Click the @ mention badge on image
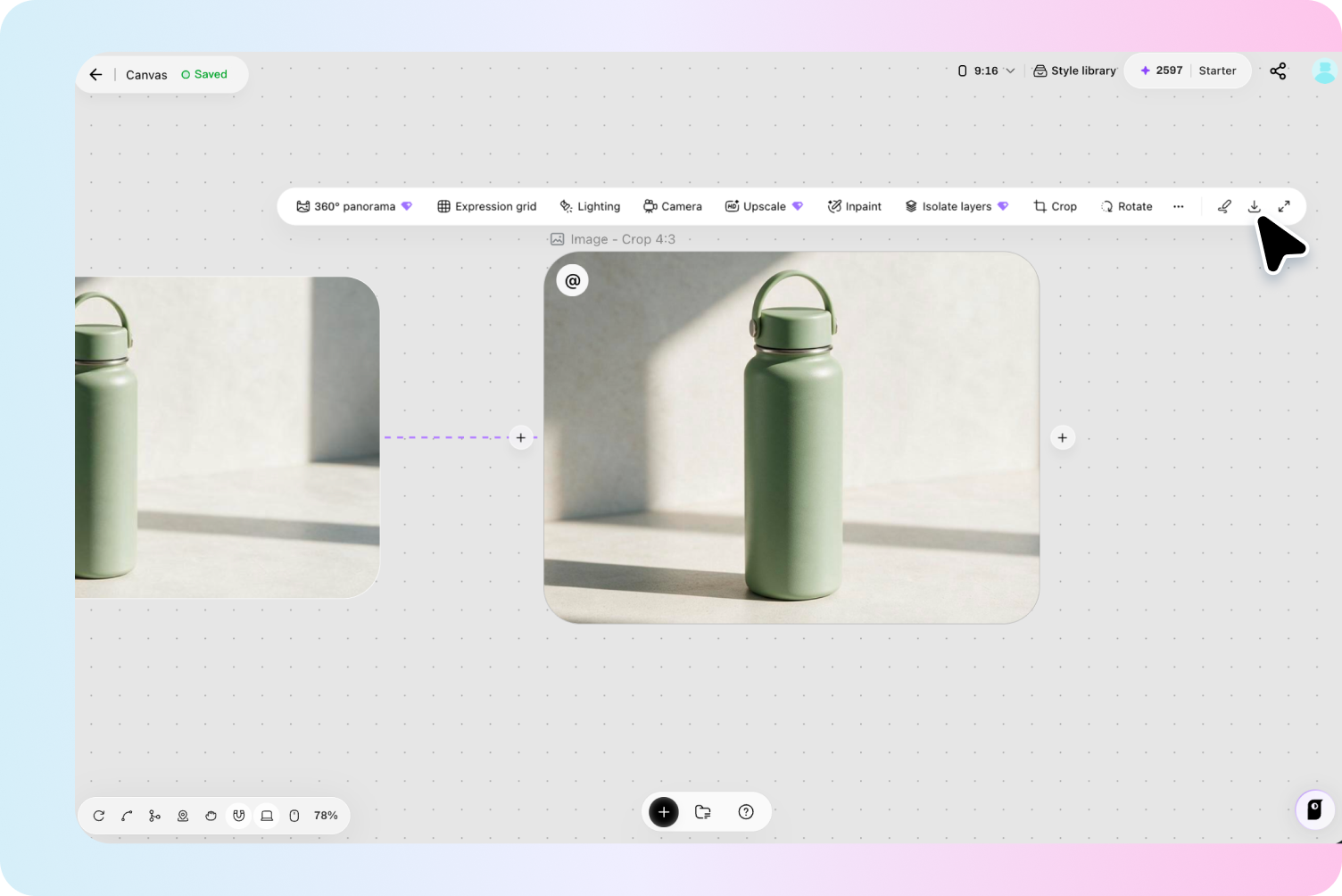The height and width of the screenshot is (896, 1342). (x=573, y=280)
